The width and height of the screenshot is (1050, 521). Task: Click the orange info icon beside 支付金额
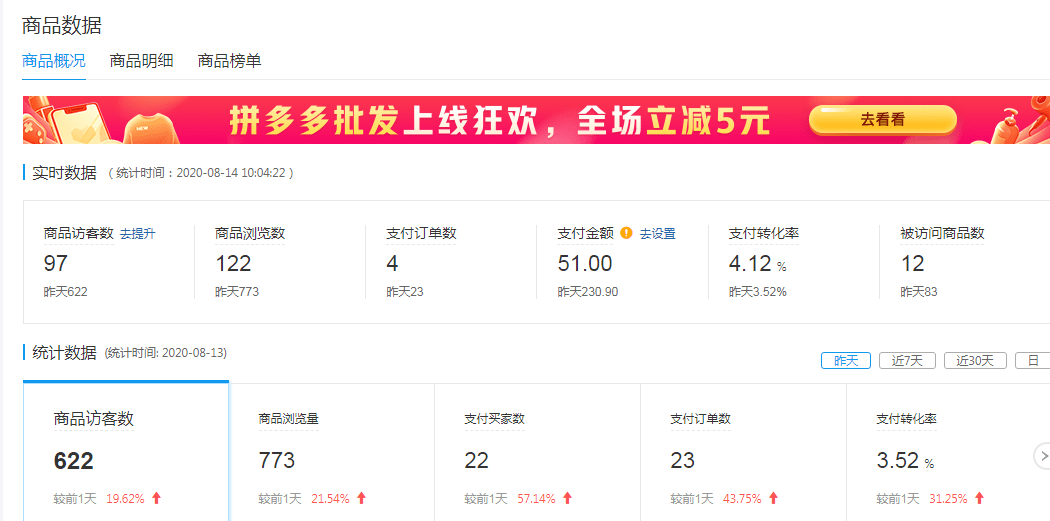click(626, 233)
